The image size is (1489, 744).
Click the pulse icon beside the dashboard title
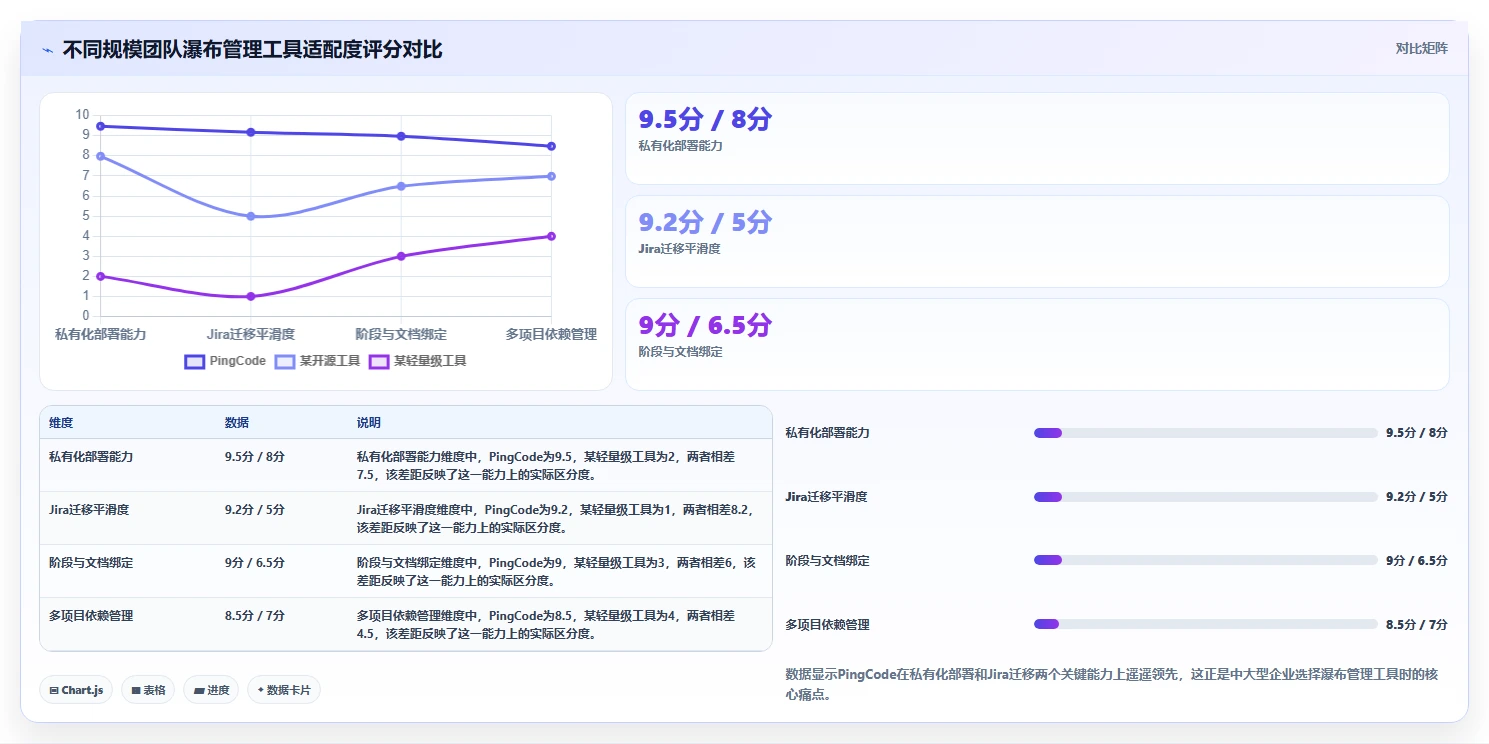point(47,50)
